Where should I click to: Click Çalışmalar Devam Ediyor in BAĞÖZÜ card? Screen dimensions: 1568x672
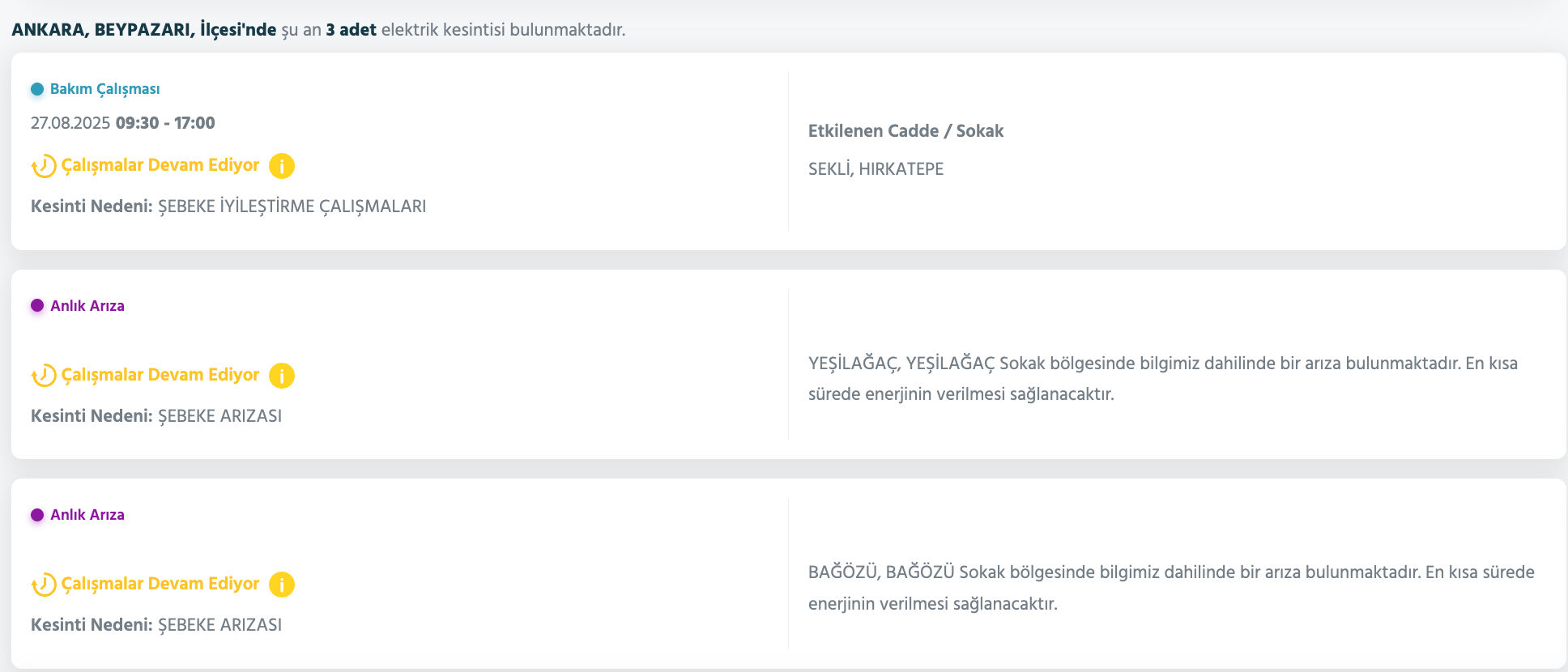[x=160, y=584]
